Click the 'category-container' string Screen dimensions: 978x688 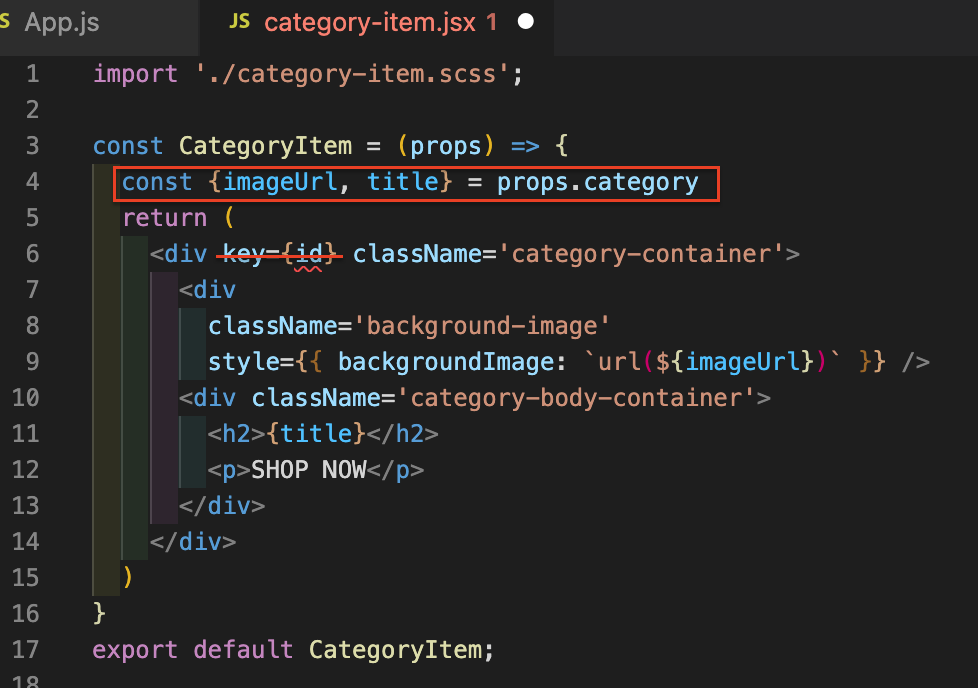641,254
